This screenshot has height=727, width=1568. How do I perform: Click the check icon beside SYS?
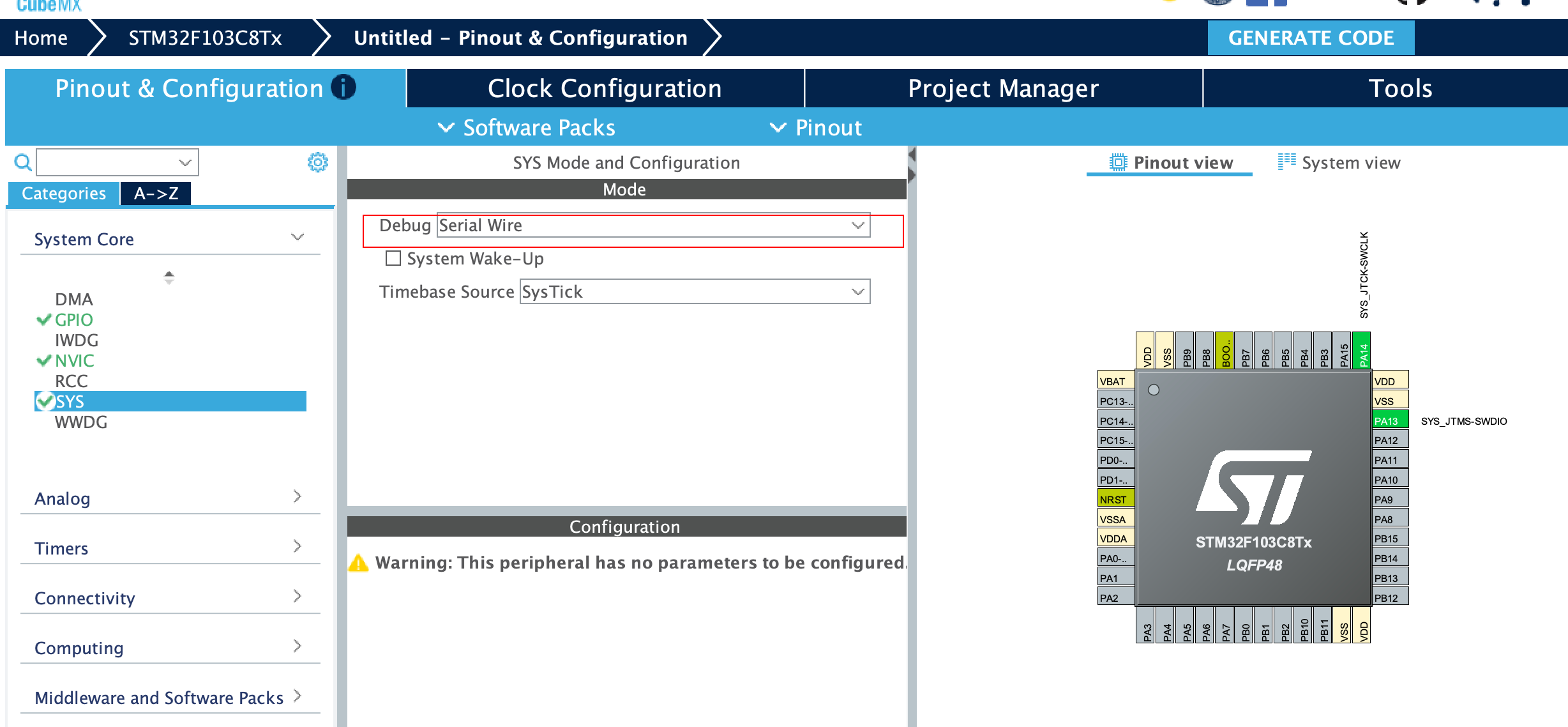[45, 401]
